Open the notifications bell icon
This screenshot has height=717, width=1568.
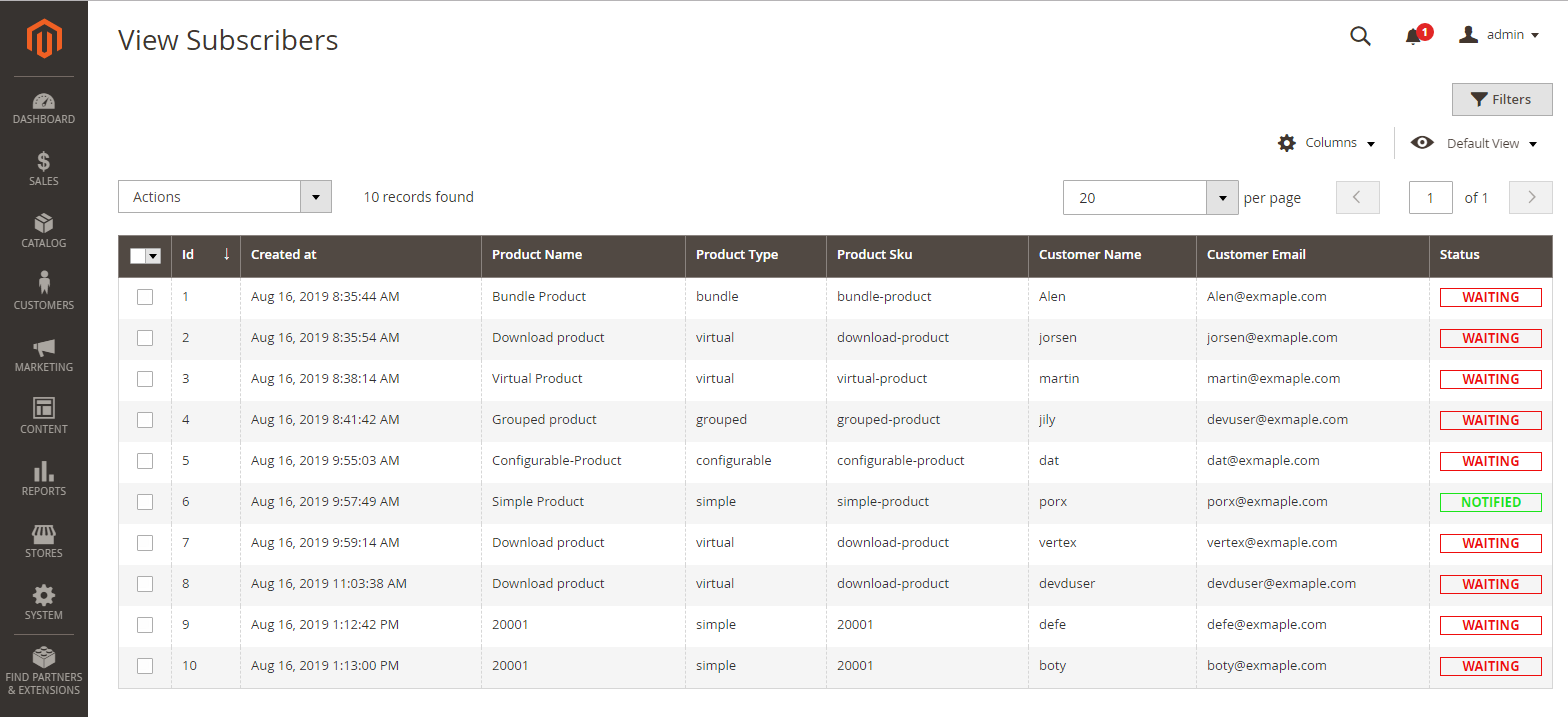click(1413, 37)
